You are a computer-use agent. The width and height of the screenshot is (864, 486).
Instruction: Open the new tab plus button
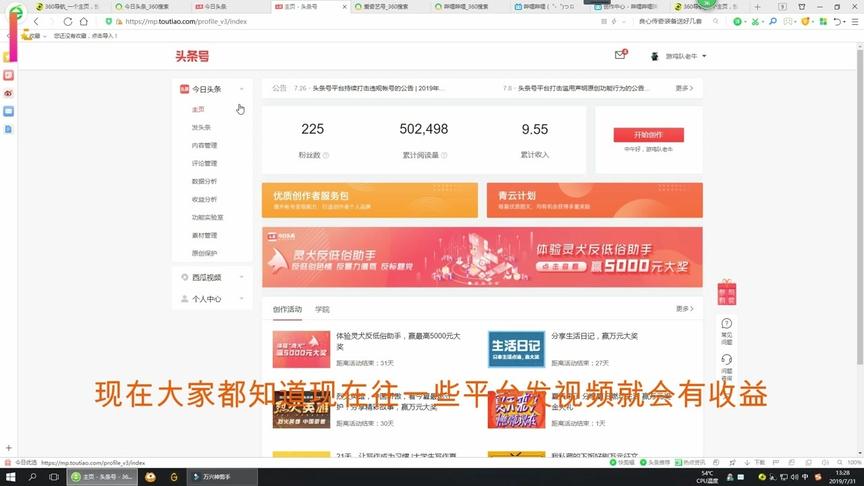tap(757, 7)
